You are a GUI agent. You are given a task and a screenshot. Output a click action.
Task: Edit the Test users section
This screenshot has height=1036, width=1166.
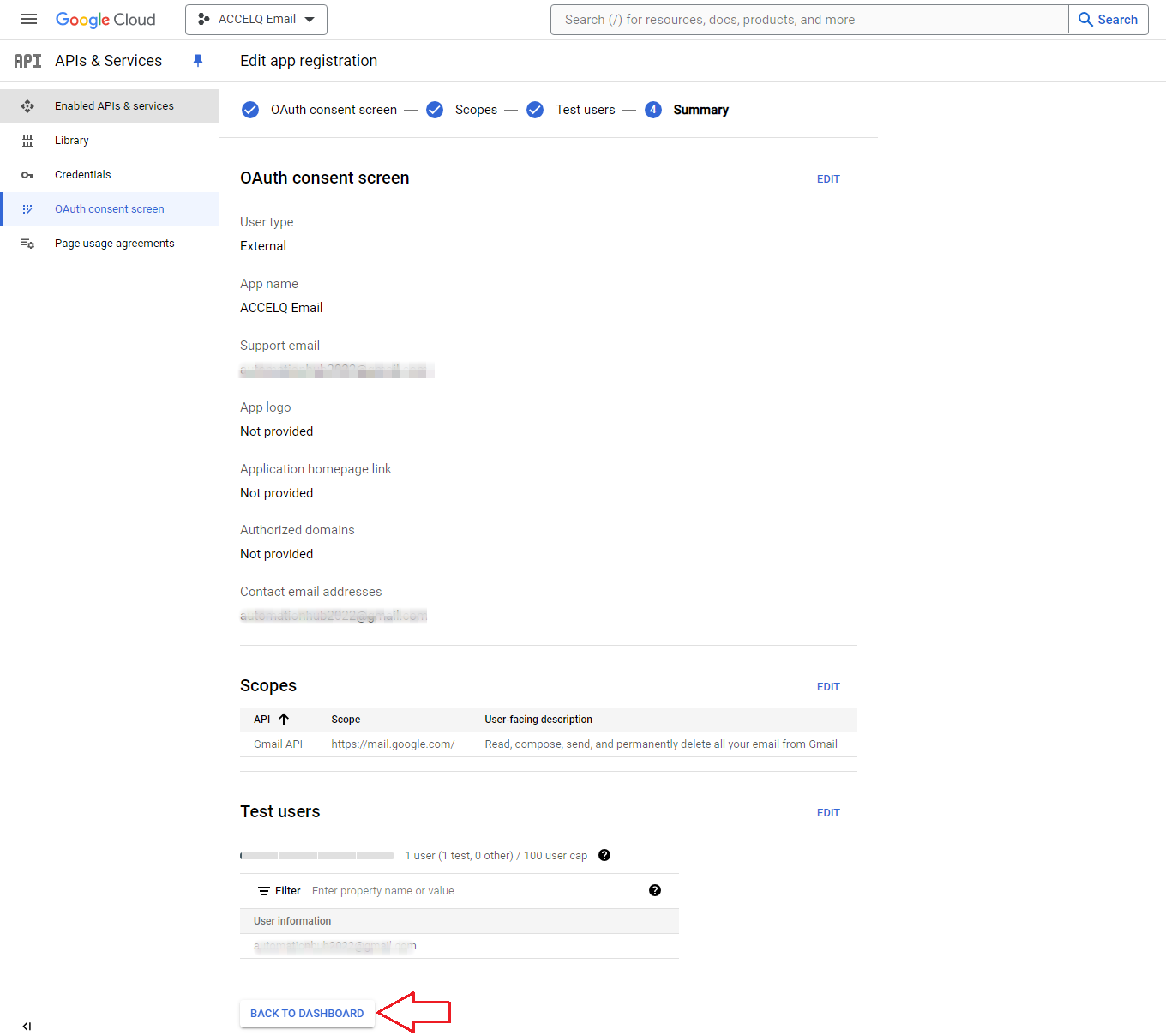coord(828,813)
